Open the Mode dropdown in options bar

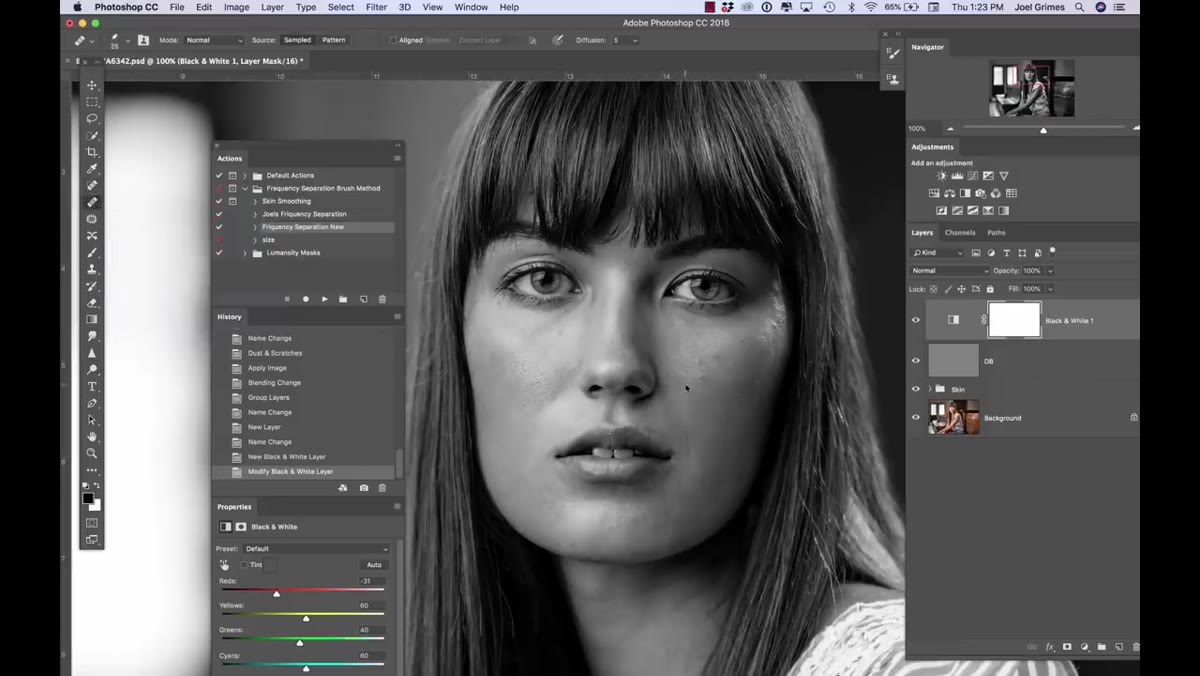tap(214, 41)
